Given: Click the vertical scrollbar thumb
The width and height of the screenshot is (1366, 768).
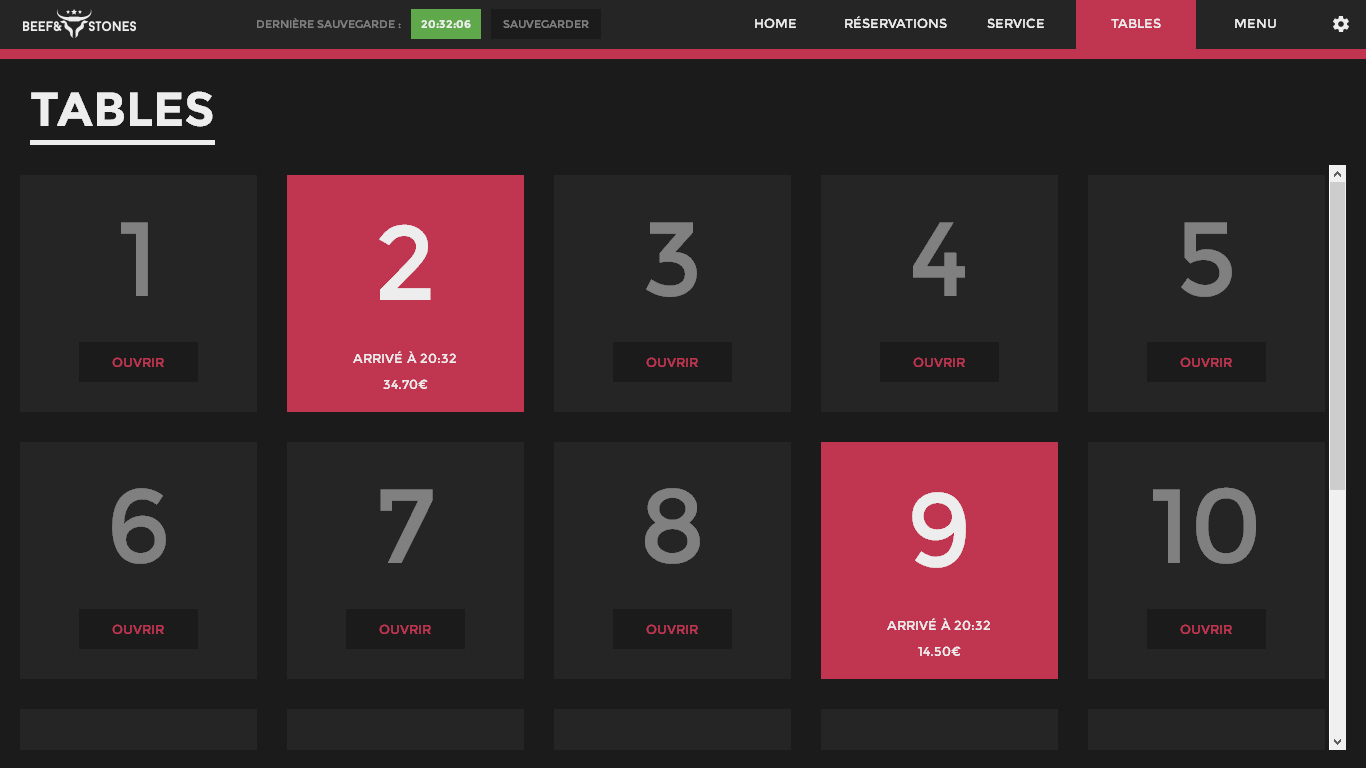Looking at the screenshot, I should pyautogui.click(x=1337, y=336).
